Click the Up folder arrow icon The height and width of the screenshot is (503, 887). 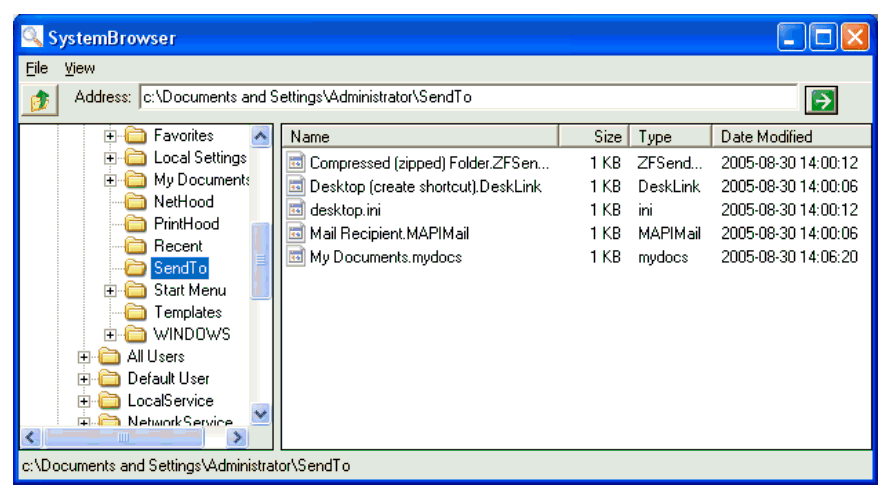click(x=39, y=99)
